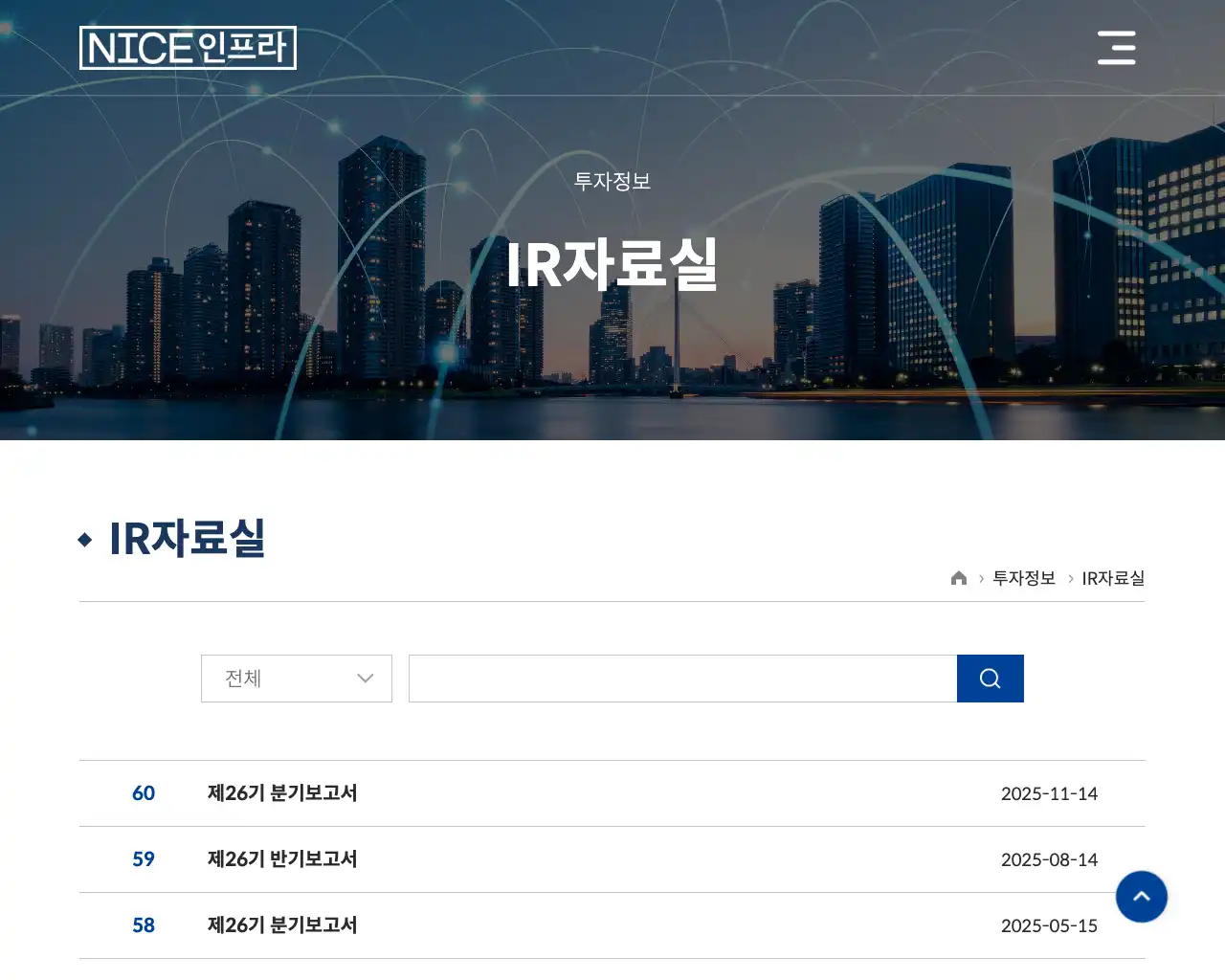The width and height of the screenshot is (1225, 980).
Task: Click the diamond bullet beside the IR자료실 heading
Action: coord(85,540)
